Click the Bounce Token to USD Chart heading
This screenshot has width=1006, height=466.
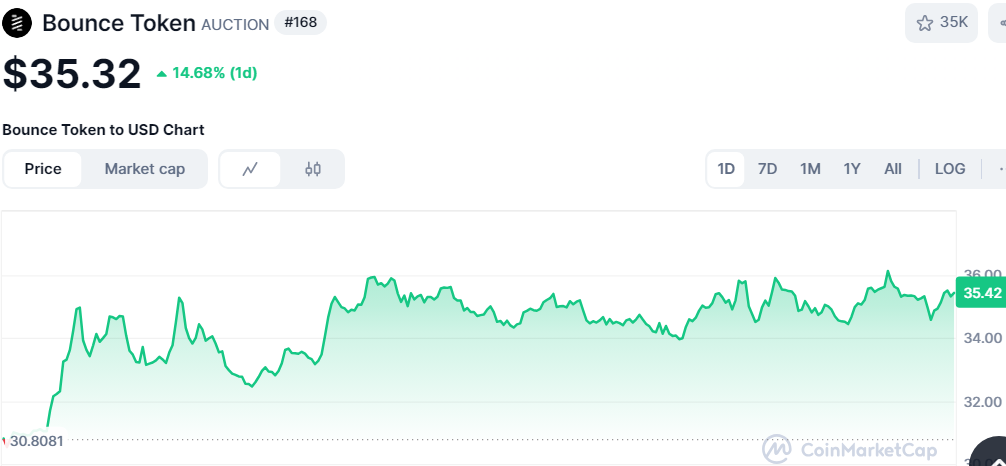(x=103, y=130)
